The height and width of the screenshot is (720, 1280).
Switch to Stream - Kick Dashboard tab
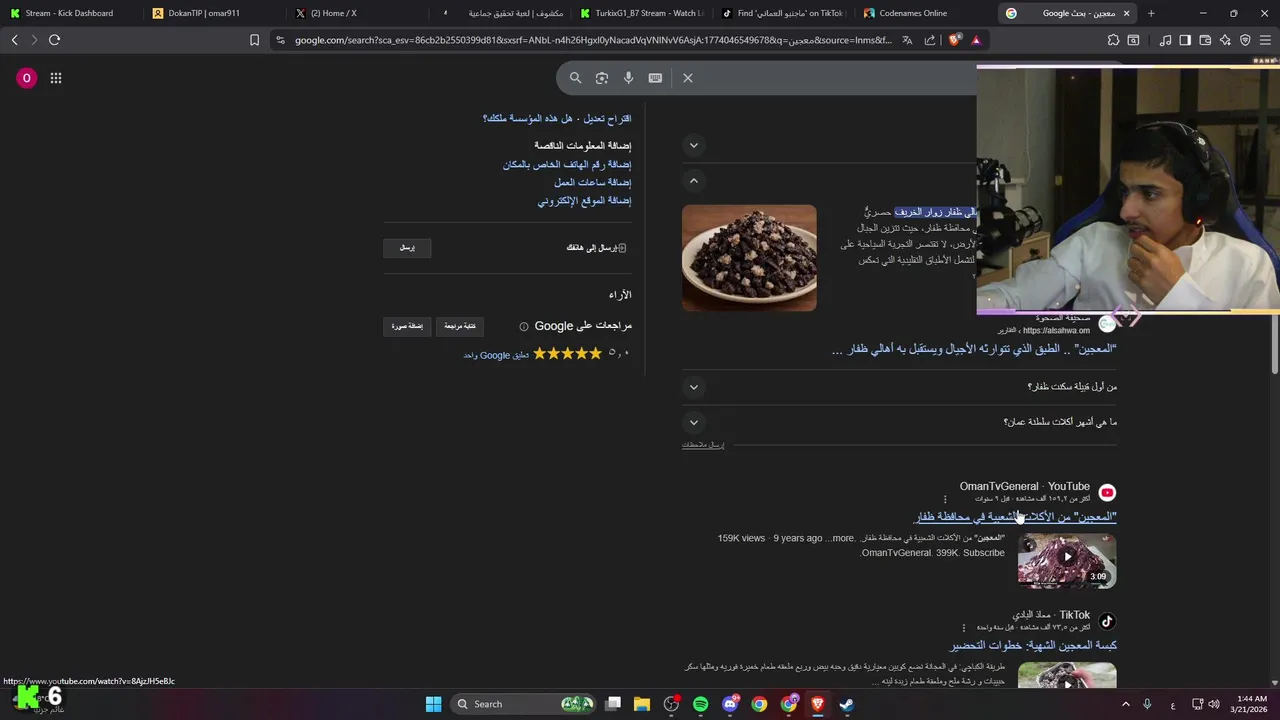click(68, 13)
